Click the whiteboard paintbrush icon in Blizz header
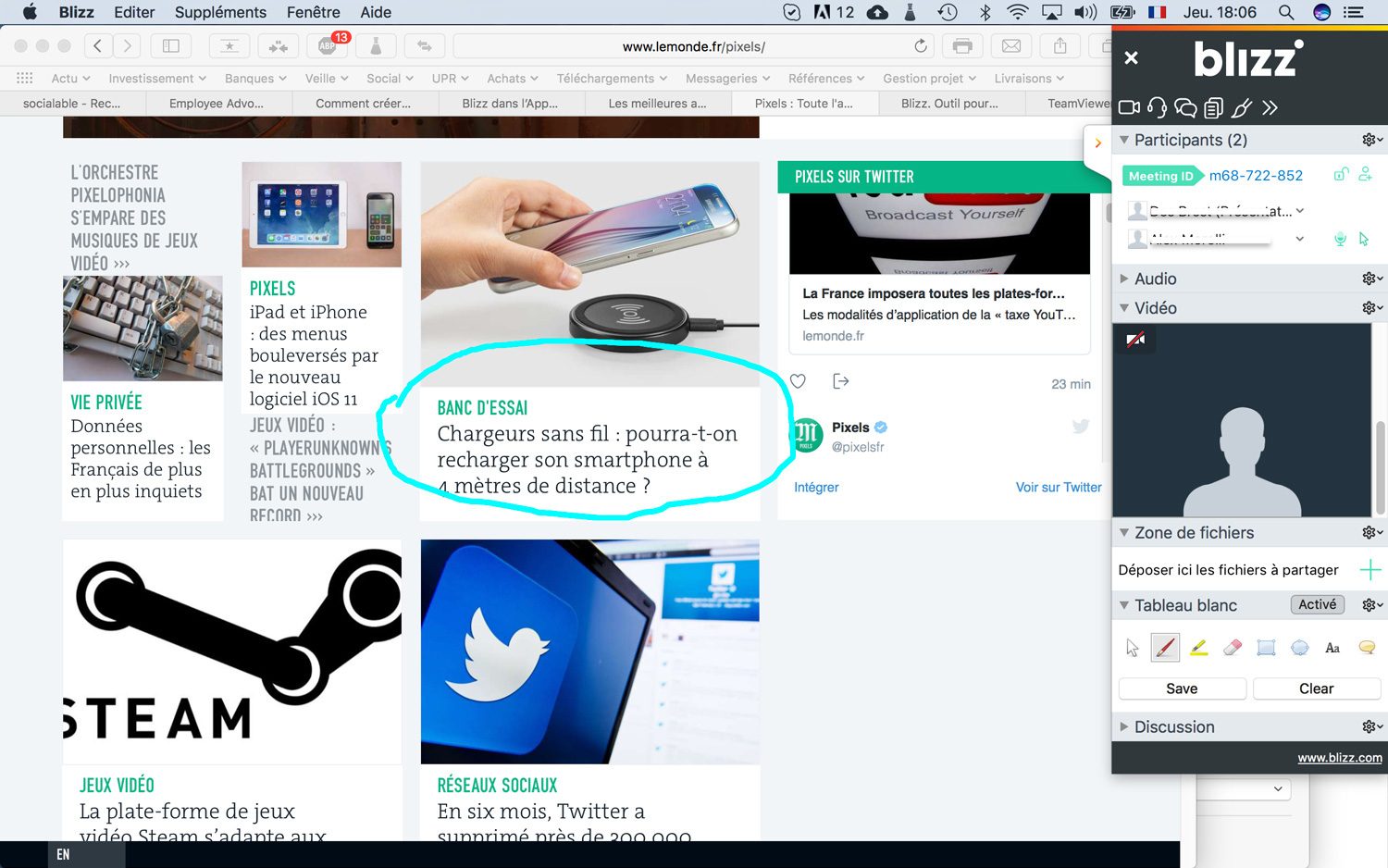The image size is (1388, 868). click(1242, 107)
